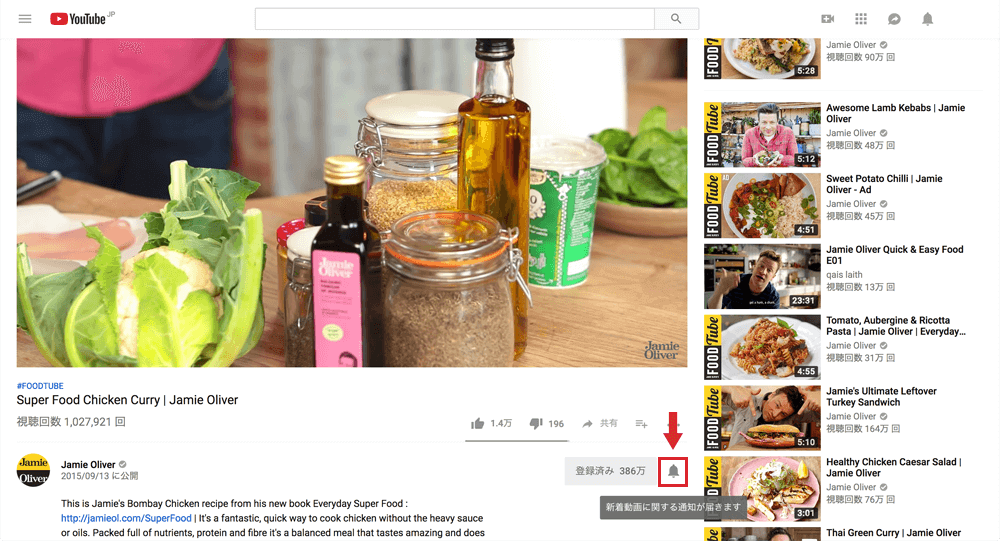
Task: Click Healthy Chicken Caesar Salad title
Action: point(893,468)
